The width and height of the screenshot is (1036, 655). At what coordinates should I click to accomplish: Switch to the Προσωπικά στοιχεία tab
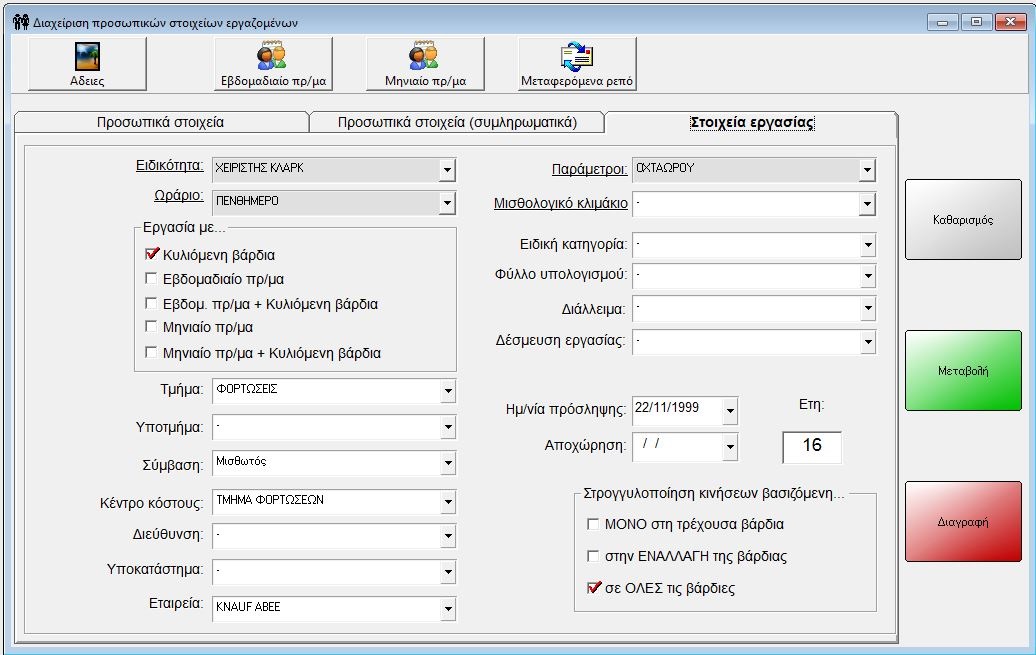(x=160, y=123)
